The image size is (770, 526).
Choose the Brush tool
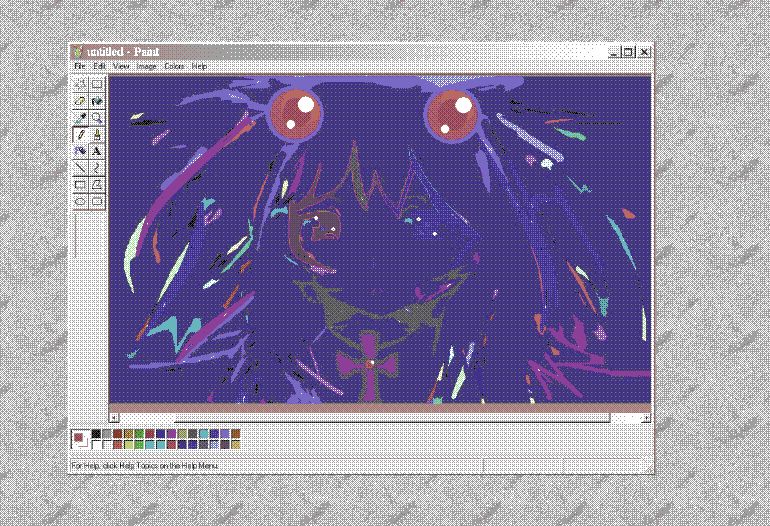97,134
